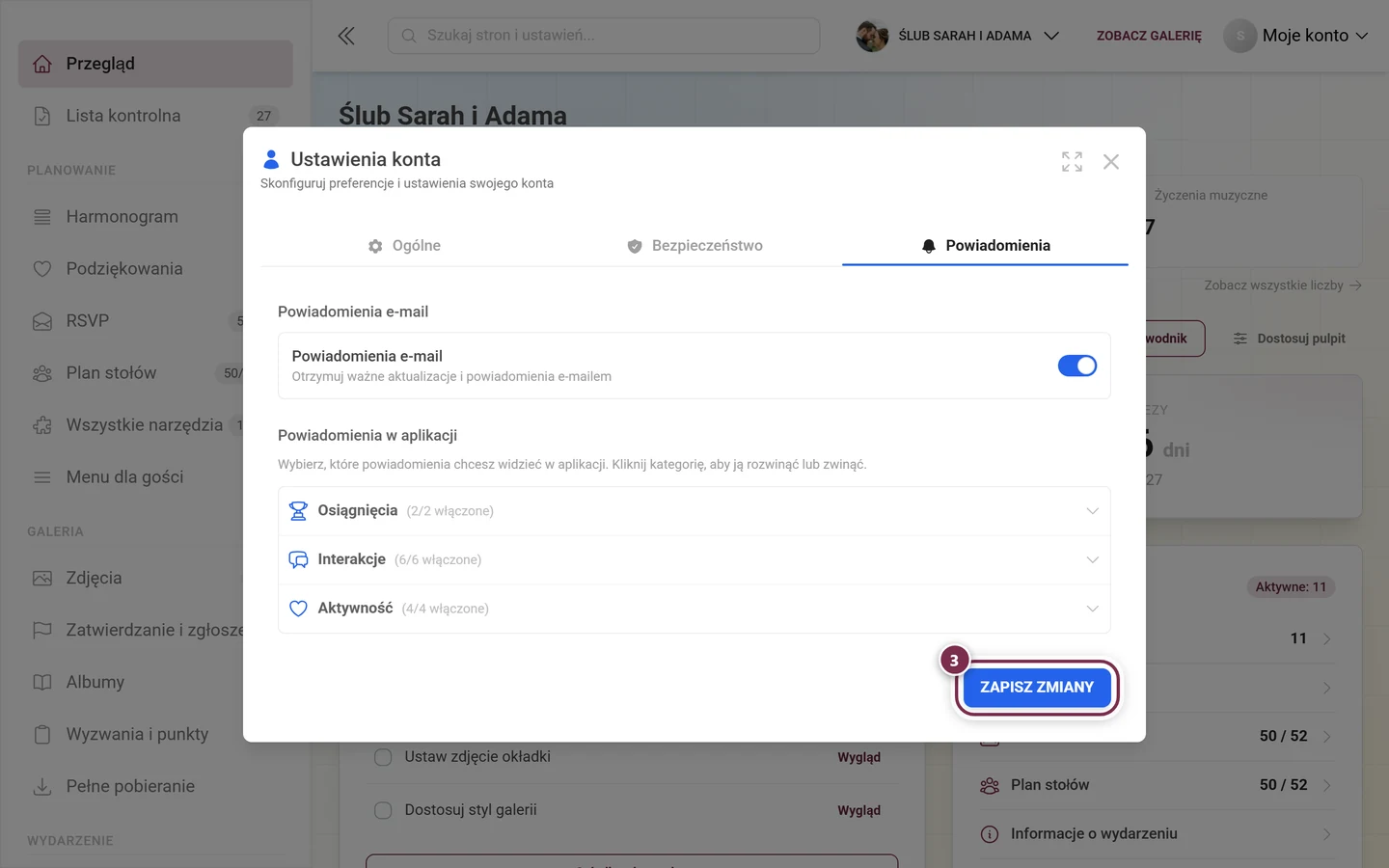The image size is (1389, 868).
Task: Expand the Interakcje category chevron
Action: (x=1092, y=559)
